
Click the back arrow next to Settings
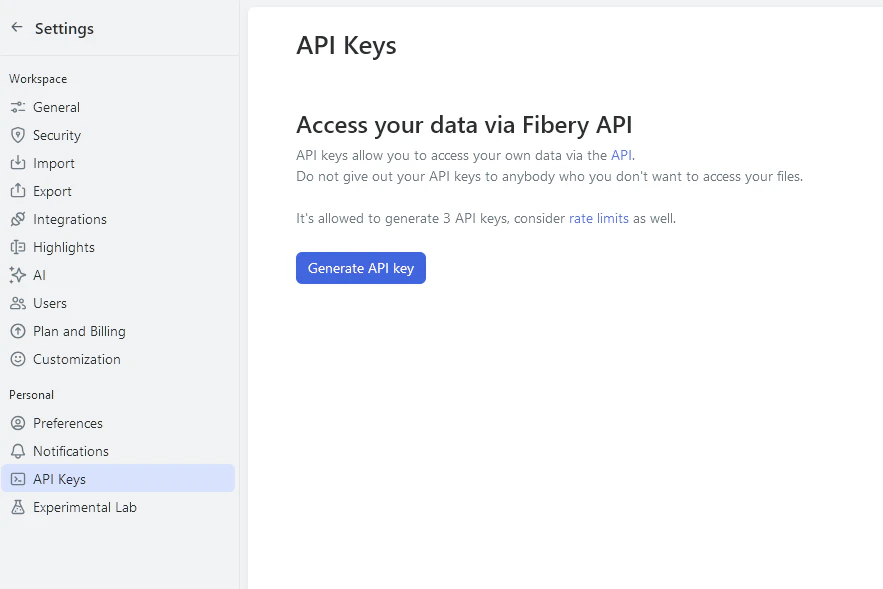[x=17, y=28]
